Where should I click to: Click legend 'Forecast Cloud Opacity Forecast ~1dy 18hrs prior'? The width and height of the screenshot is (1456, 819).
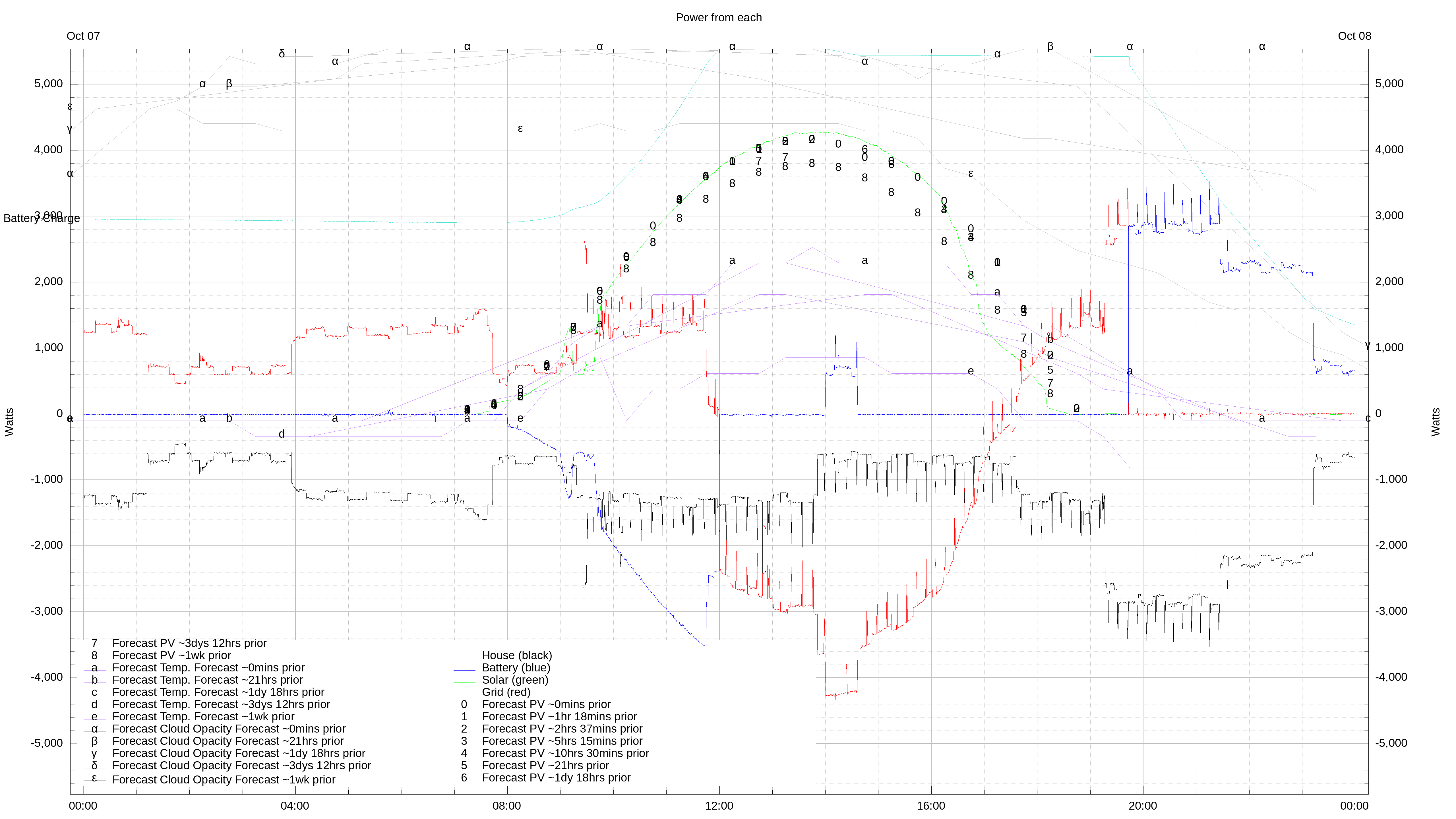pos(239,753)
